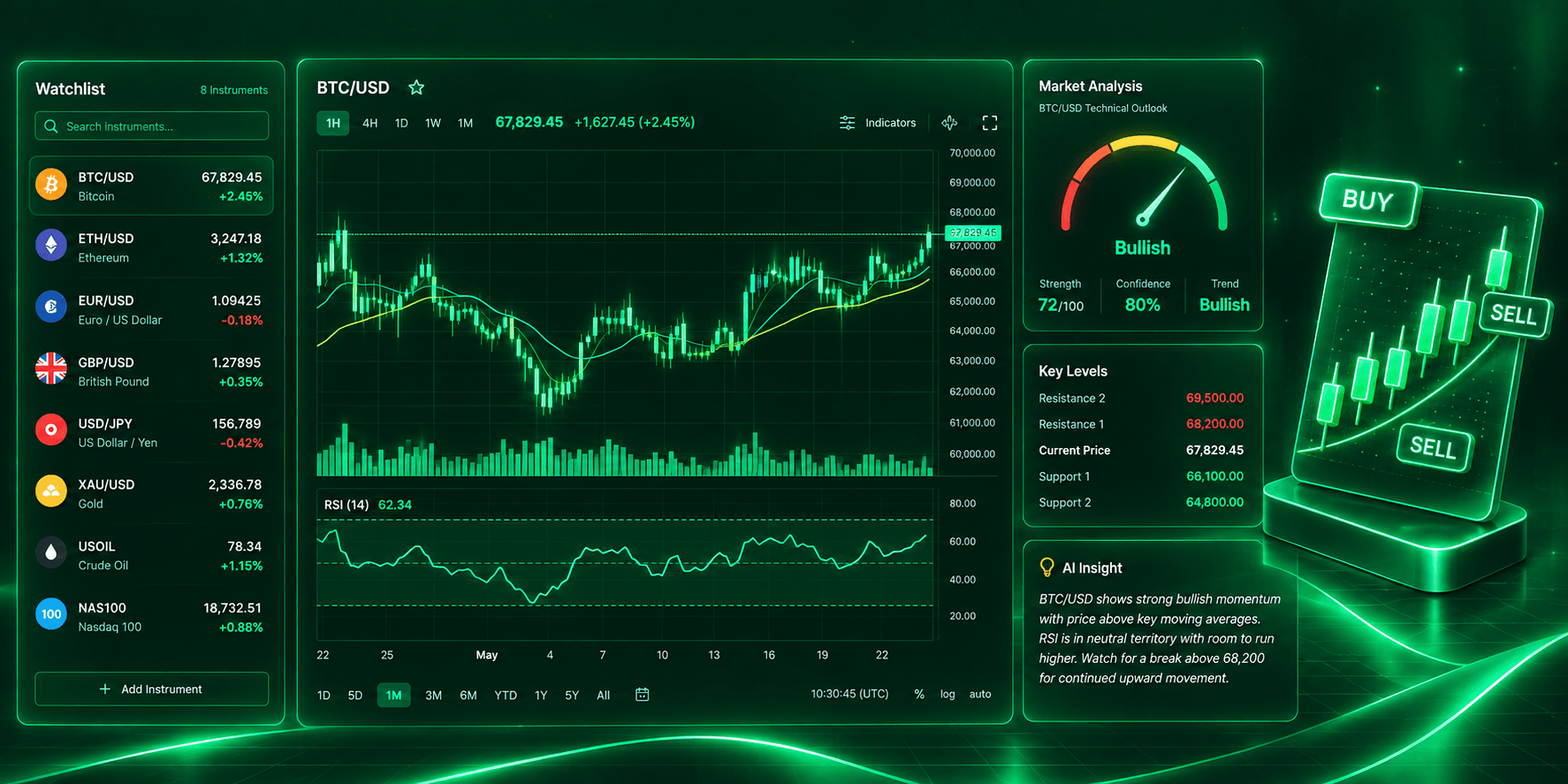1568x784 pixels.
Task: Open Indicators menu label
Action: coord(890,123)
